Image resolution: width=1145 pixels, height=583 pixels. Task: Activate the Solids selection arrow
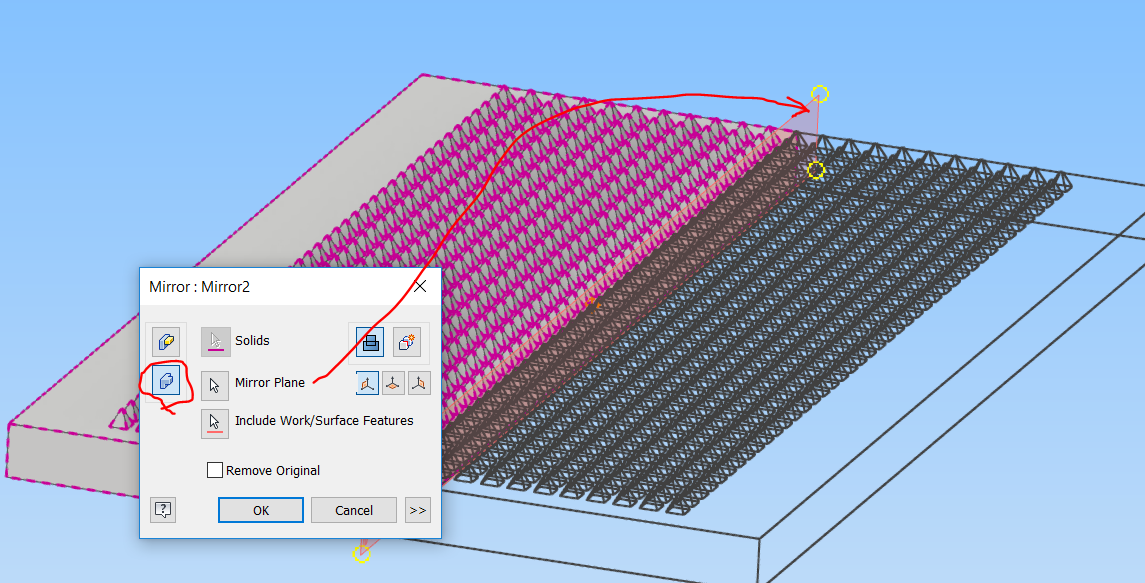[x=215, y=341]
